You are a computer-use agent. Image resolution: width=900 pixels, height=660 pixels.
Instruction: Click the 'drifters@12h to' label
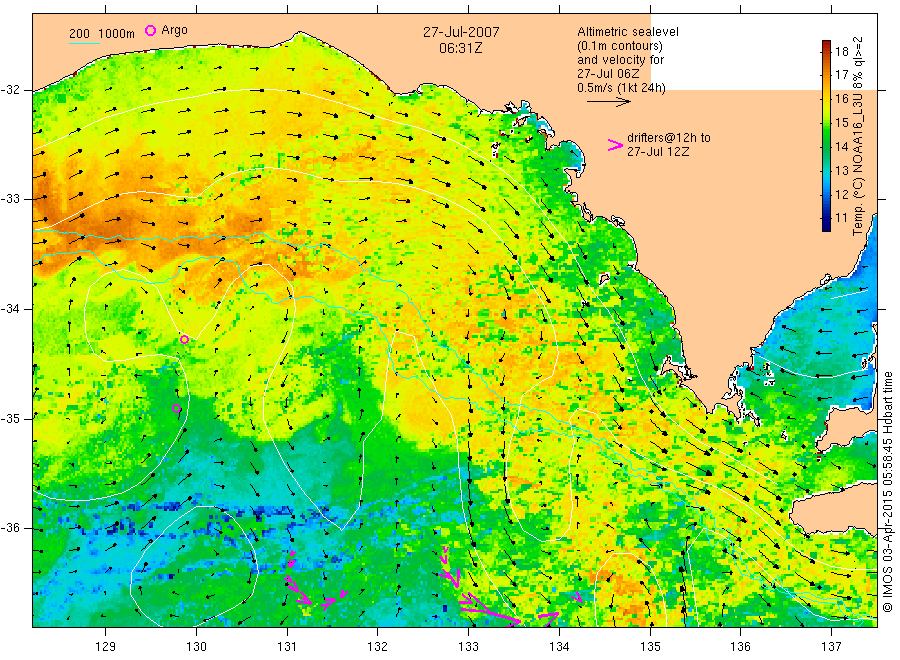click(669, 138)
